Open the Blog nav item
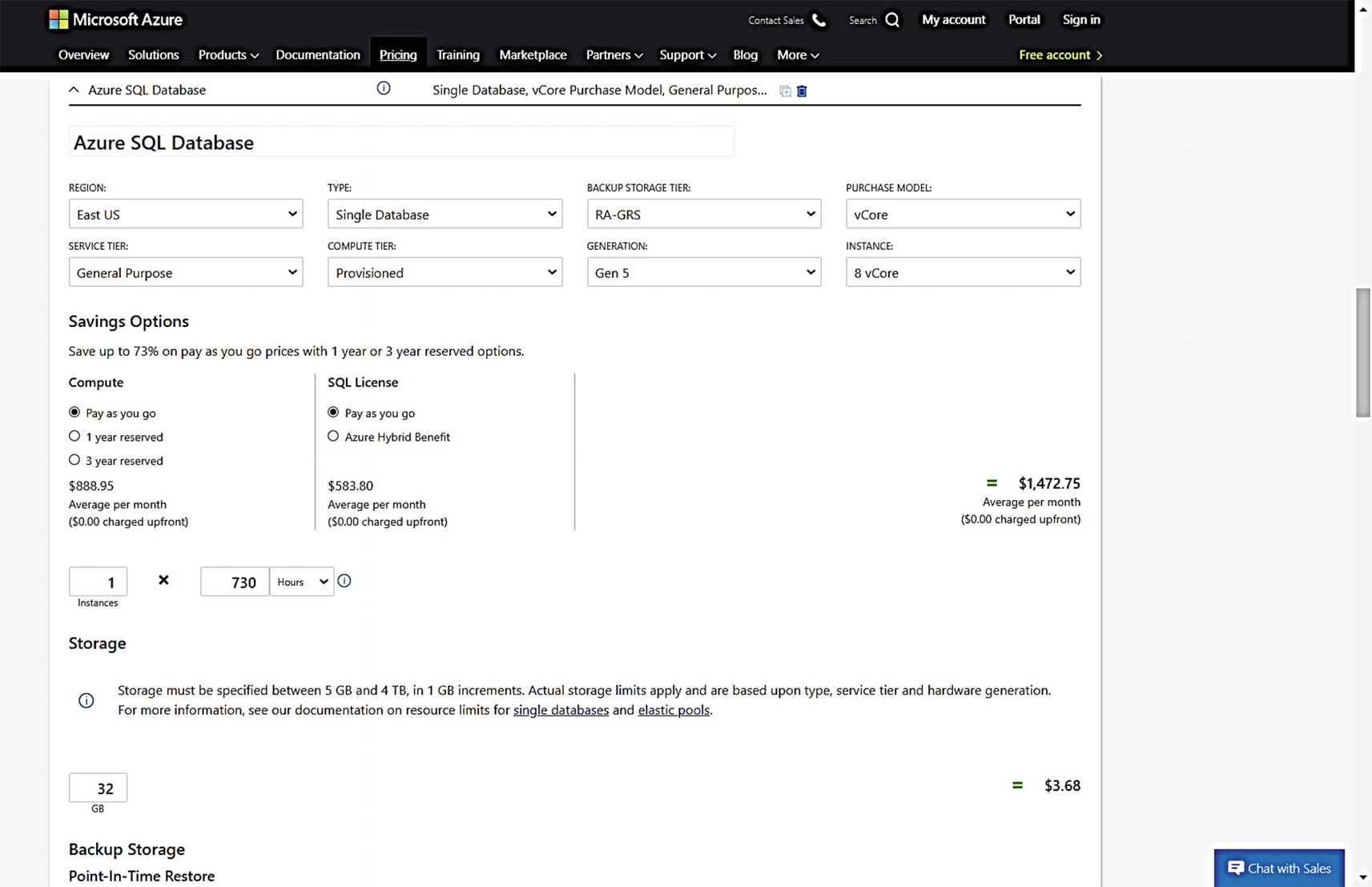The height and width of the screenshot is (887, 1372). (745, 54)
